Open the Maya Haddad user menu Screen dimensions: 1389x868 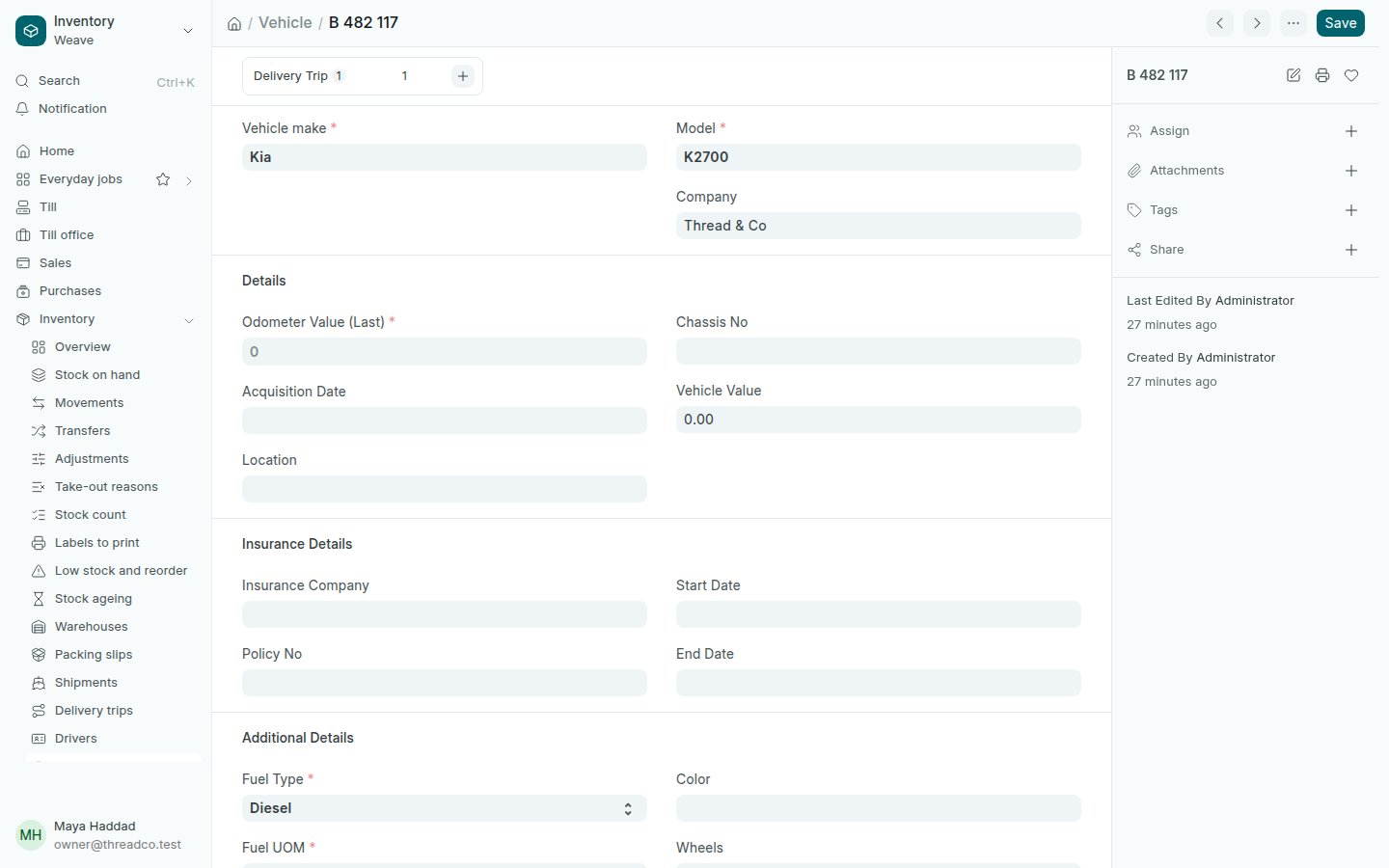tap(105, 835)
